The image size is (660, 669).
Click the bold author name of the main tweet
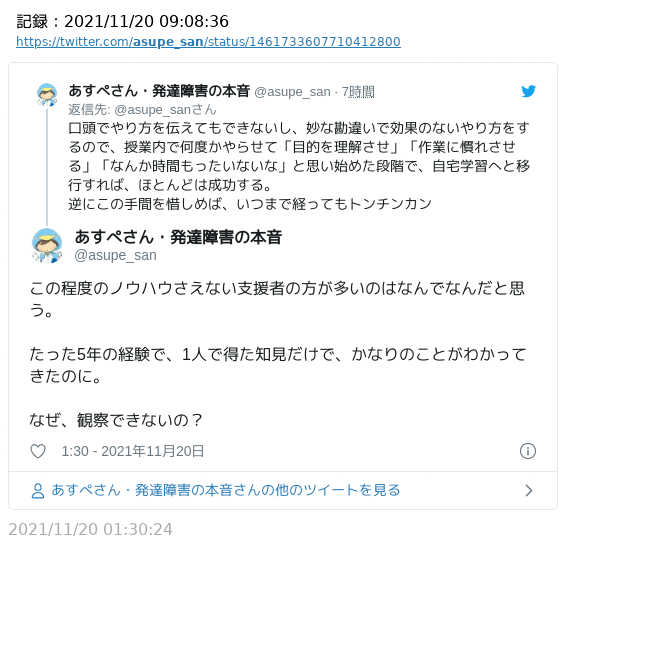tap(178, 237)
